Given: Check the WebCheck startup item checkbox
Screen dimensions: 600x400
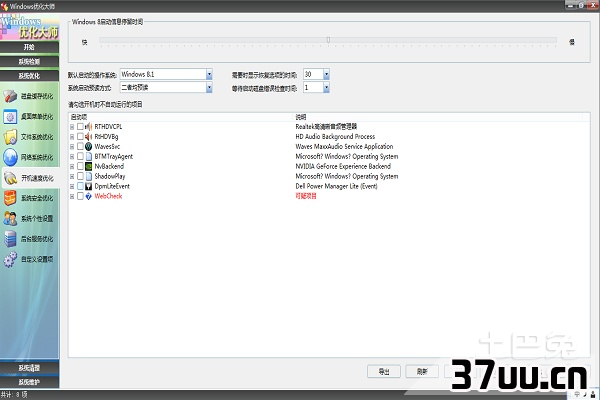Looking at the screenshot, I should coord(80,196).
